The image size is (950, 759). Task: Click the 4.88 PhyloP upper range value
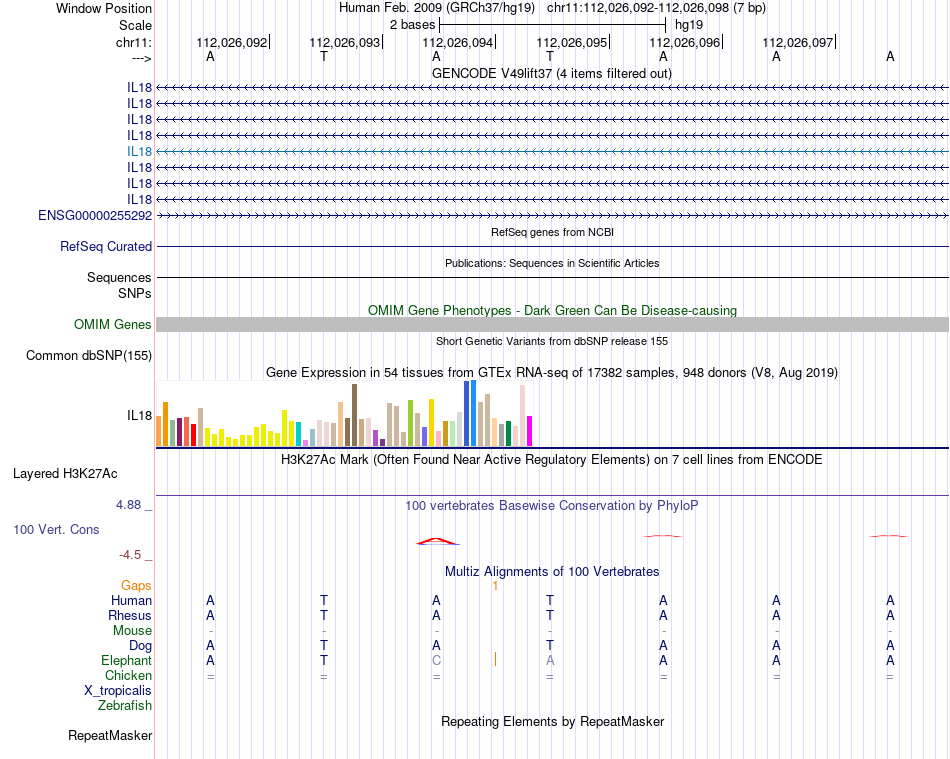[x=128, y=505]
